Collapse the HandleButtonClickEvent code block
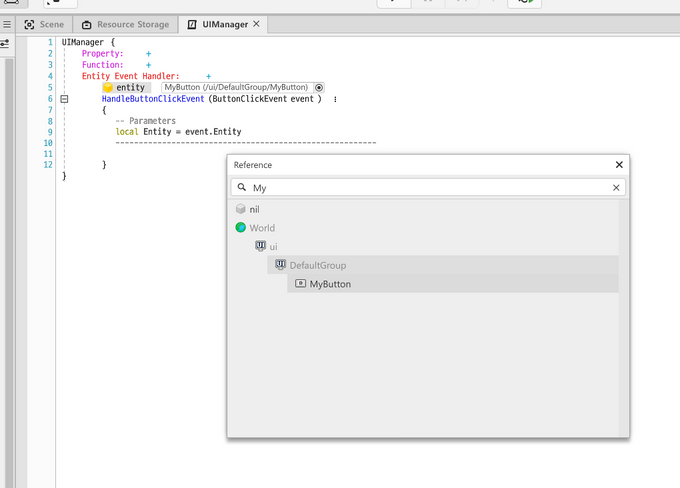The image size is (680, 488). coord(64,99)
